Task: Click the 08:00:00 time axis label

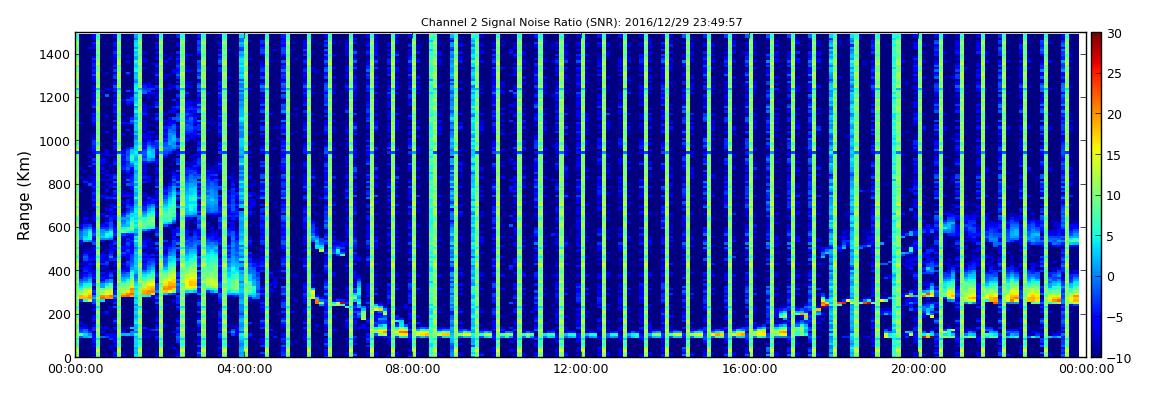Action: (412, 370)
